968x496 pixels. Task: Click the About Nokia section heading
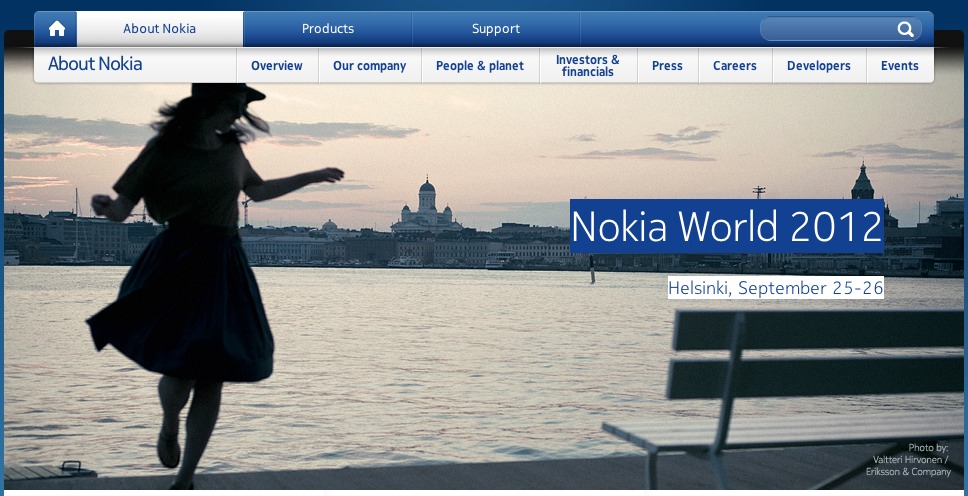pyautogui.click(x=95, y=64)
